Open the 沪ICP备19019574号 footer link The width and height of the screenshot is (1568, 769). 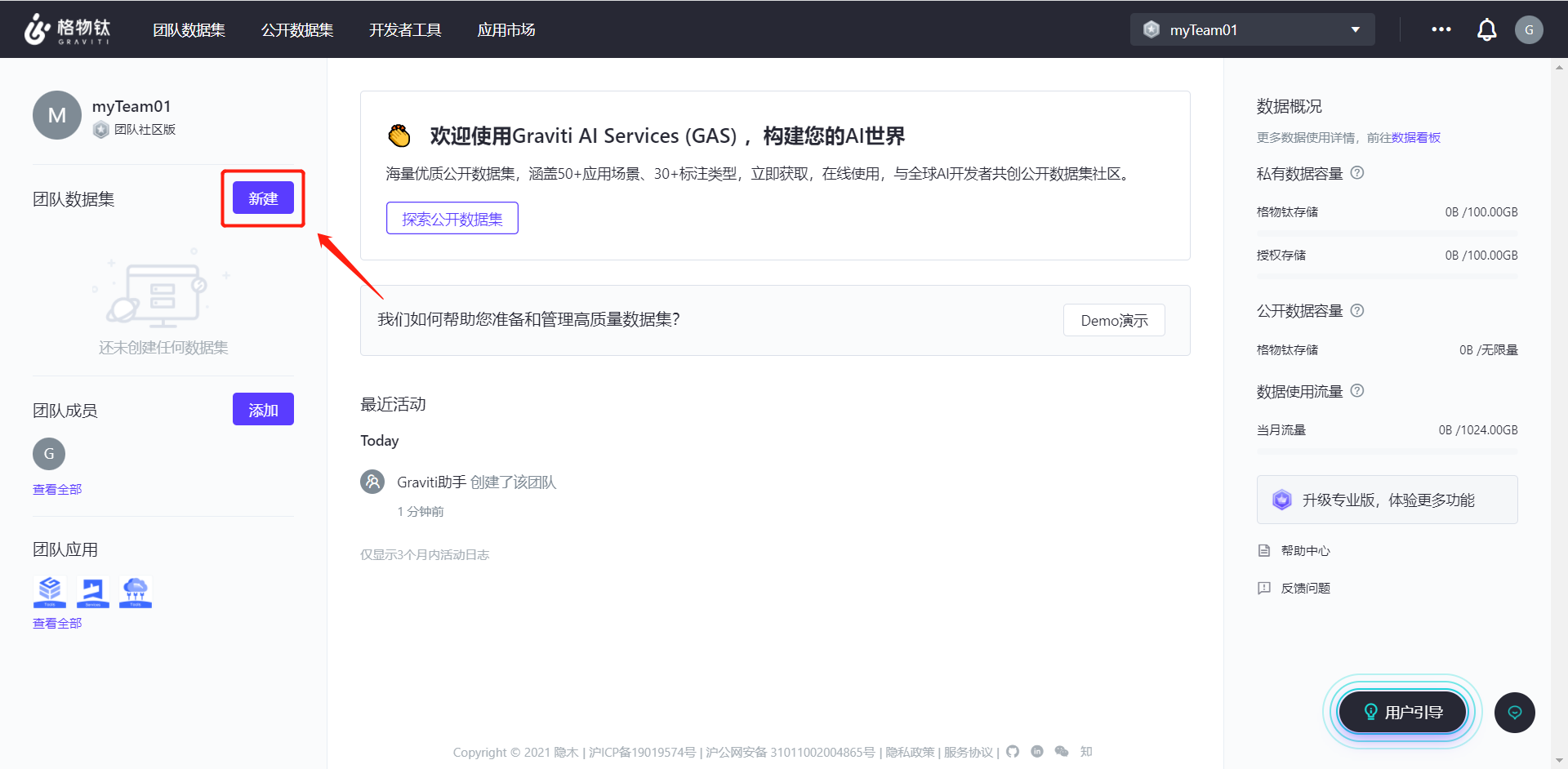tap(642, 752)
